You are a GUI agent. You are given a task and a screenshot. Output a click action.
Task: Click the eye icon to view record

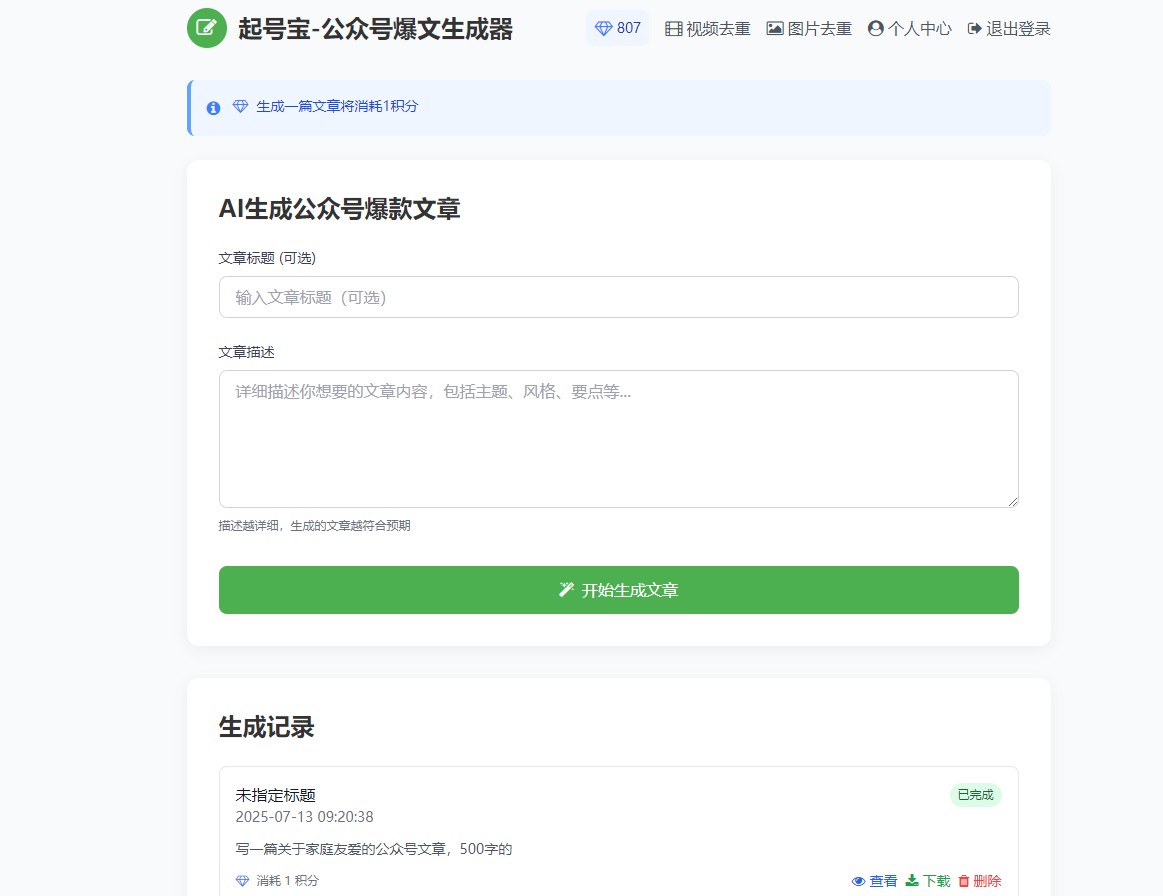pos(858,881)
